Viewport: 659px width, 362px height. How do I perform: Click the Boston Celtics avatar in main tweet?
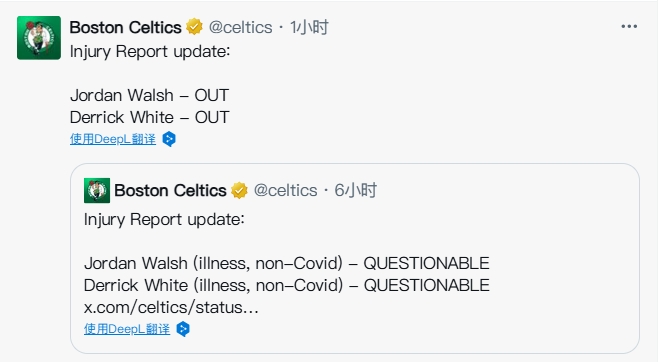[x=39, y=38]
